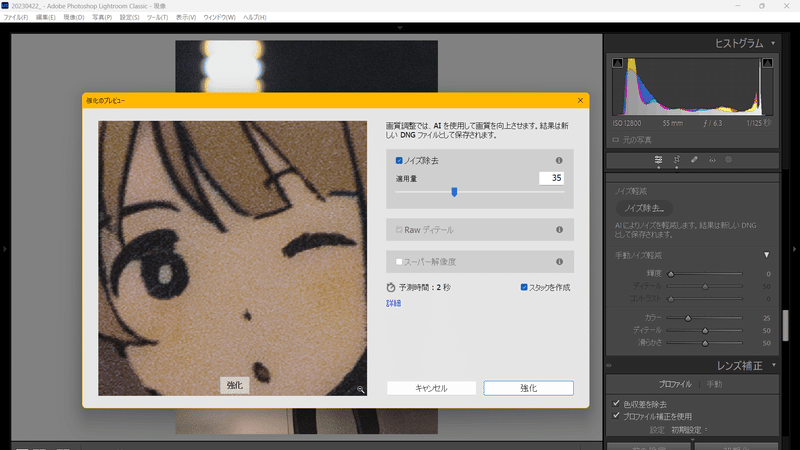This screenshot has height=450, width=800.
Task: Toggle the スタックを作成 checkbox
Action: (x=523, y=287)
